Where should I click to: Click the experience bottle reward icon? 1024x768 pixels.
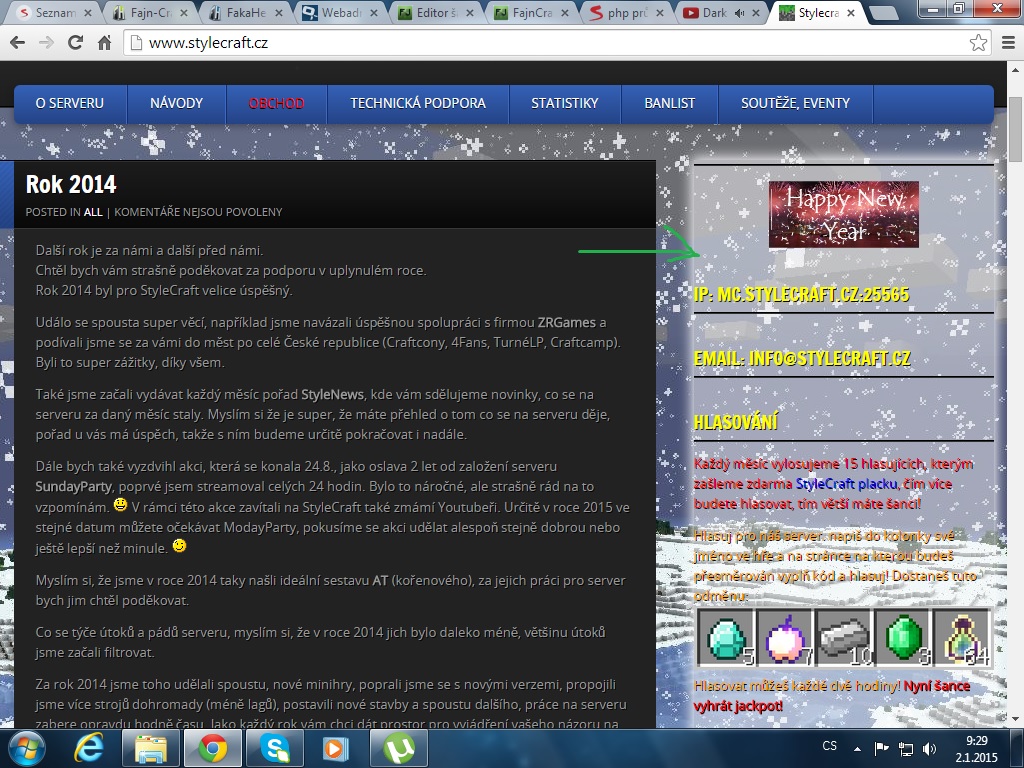pyautogui.click(x=961, y=637)
